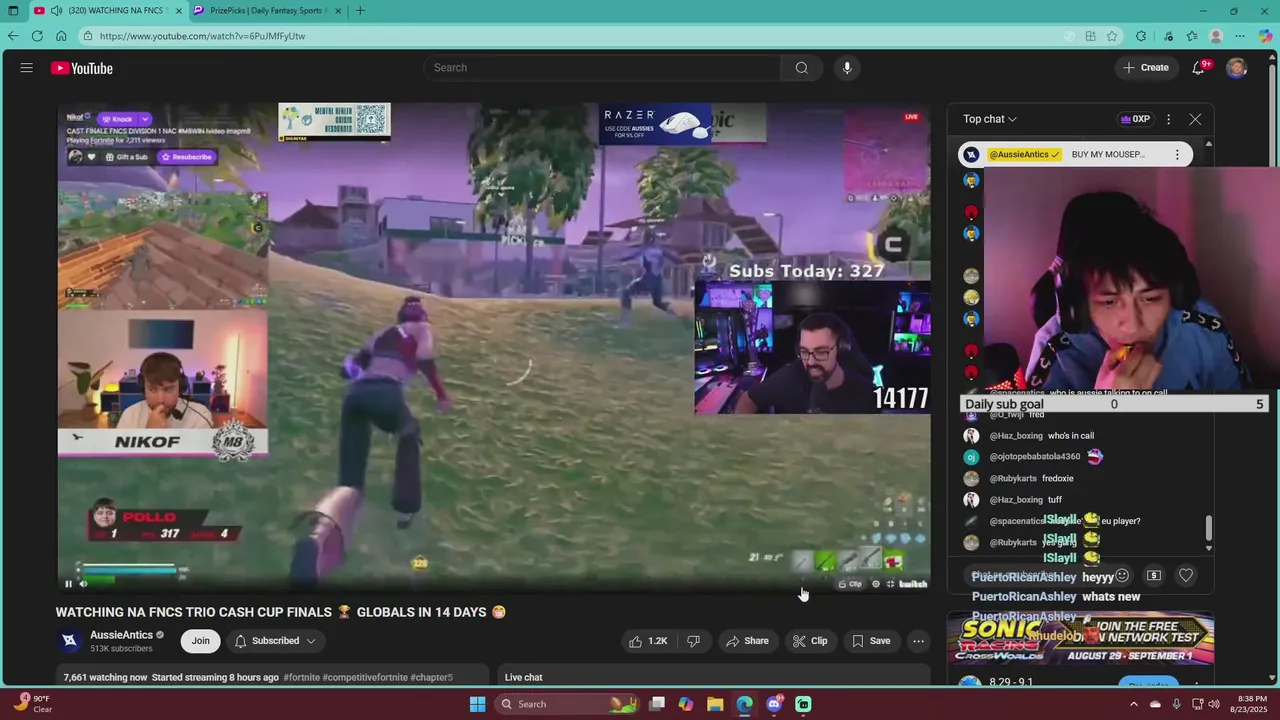Close the PrizePicks tab
The image size is (1280, 720).
(x=338, y=10)
